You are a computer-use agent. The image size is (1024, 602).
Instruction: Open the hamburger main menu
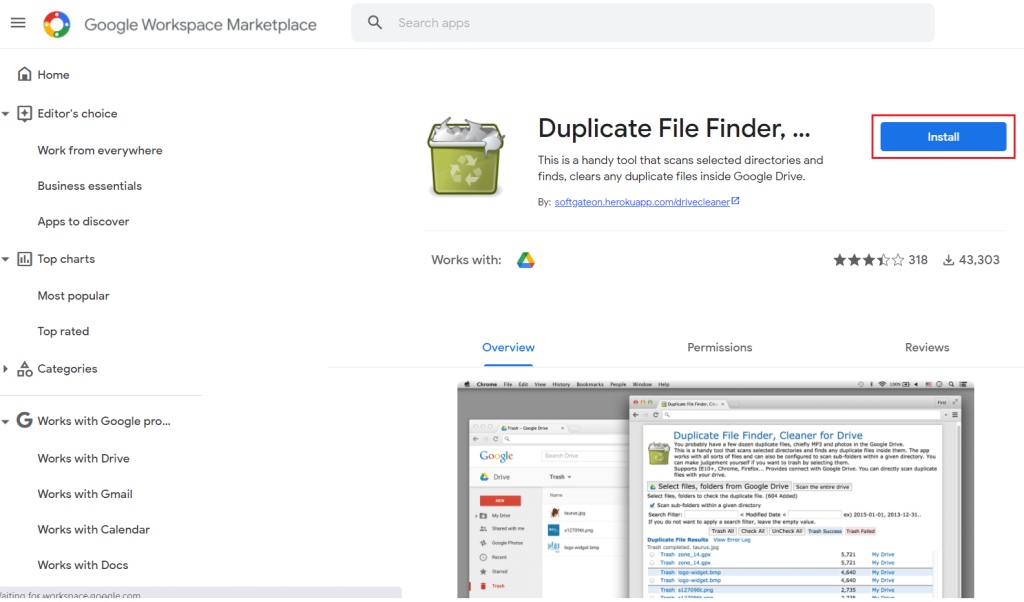18,23
